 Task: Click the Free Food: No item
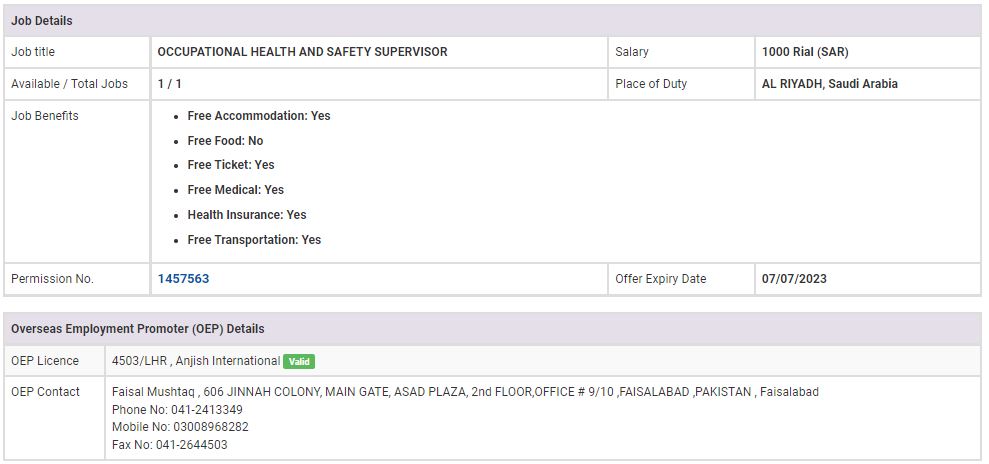point(225,141)
